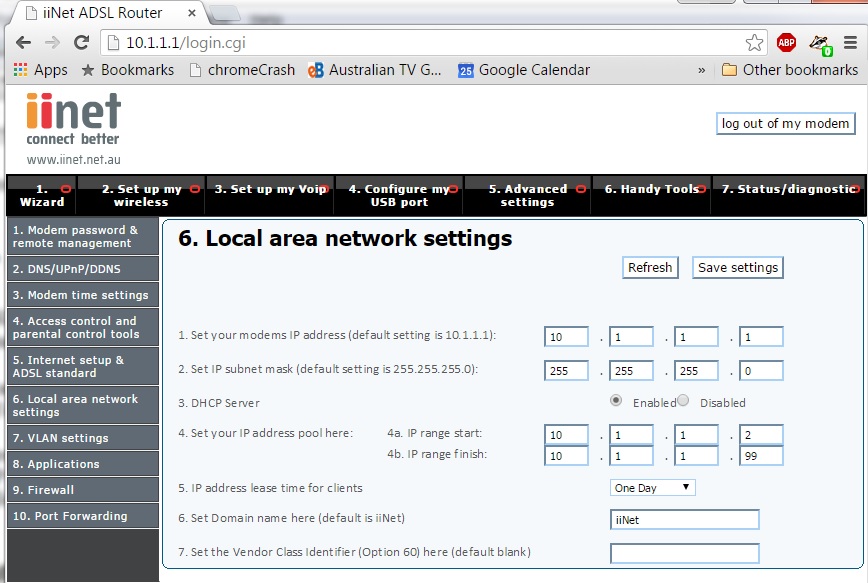The width and height of the screenshot is (868, 583).
Task: Click the Refresh button
Action: (x=650, y=267)
